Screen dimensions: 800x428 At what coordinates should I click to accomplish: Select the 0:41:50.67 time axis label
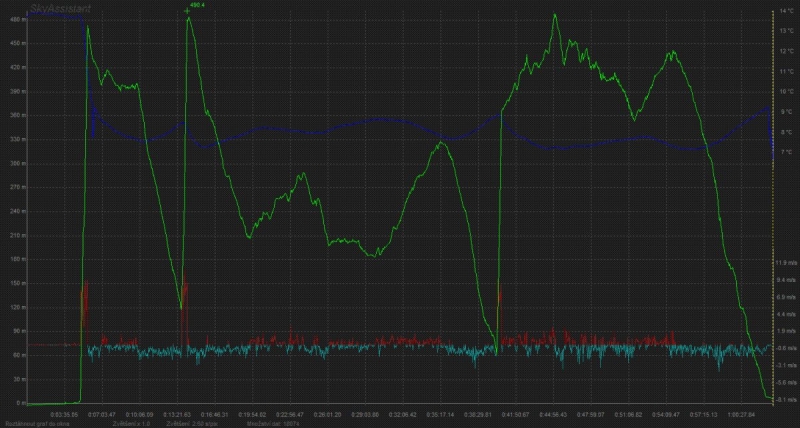tap(516, 412)
